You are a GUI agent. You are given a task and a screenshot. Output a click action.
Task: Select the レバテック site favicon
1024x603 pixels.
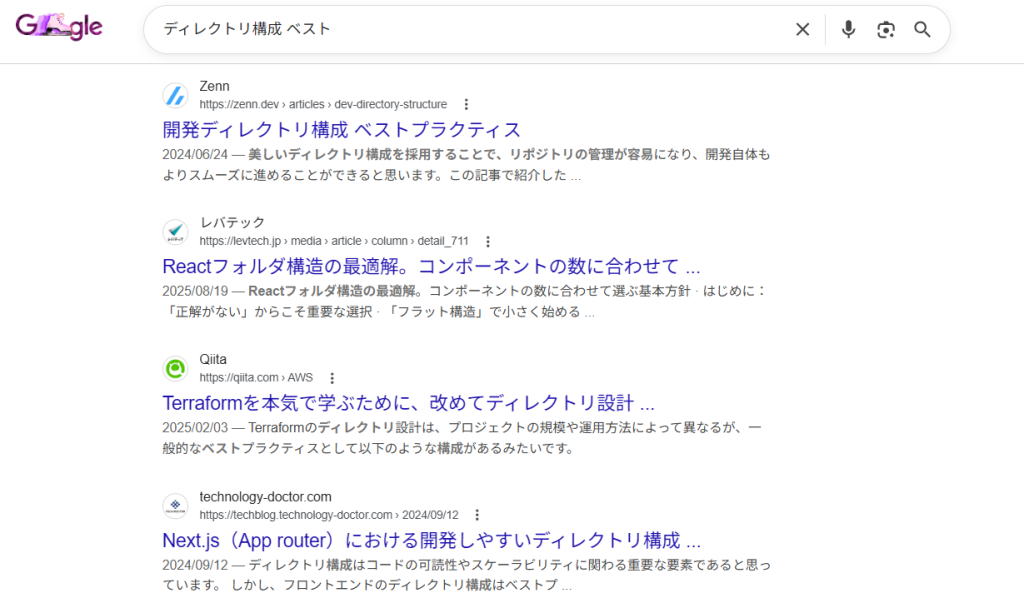point(175,231)
